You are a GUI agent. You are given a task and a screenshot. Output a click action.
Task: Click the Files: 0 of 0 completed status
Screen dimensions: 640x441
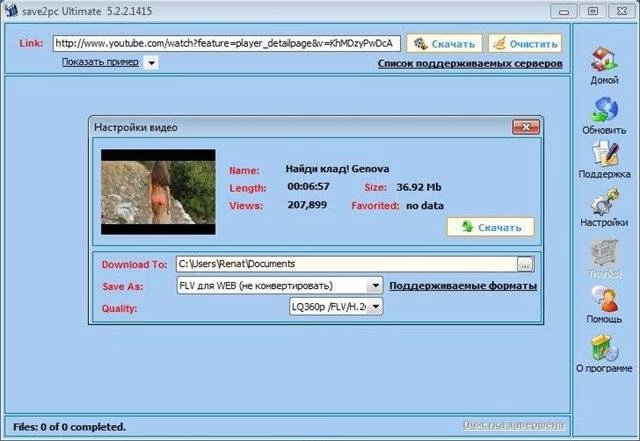click(x=69, y=427)
